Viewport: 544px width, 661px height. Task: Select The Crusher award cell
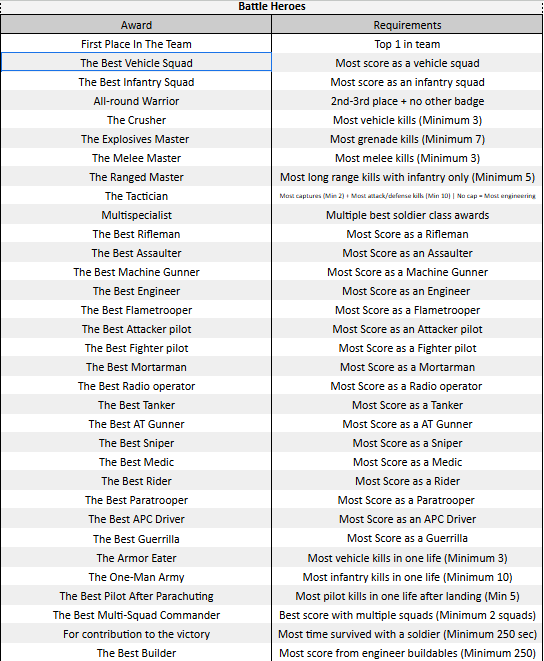pyautogui.click(x=136, y=120)
